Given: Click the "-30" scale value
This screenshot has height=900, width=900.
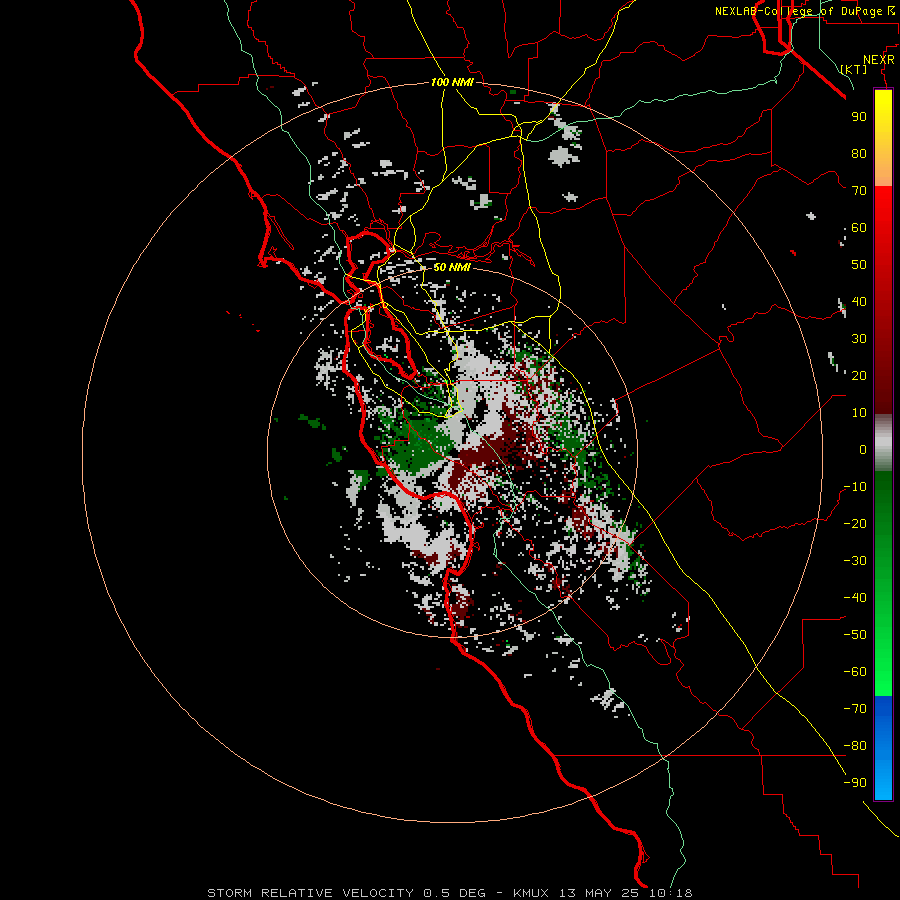Looking at the screenshot, I should pos(855,561).
